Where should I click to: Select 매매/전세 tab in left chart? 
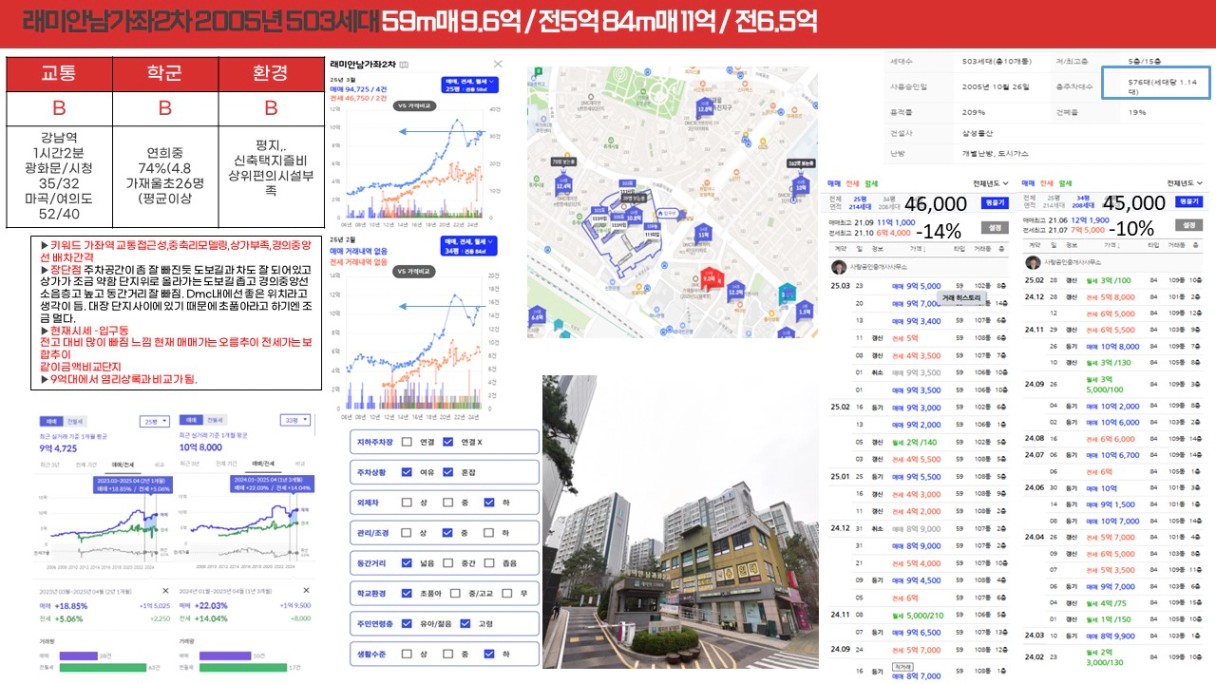(x=124, y=465)
